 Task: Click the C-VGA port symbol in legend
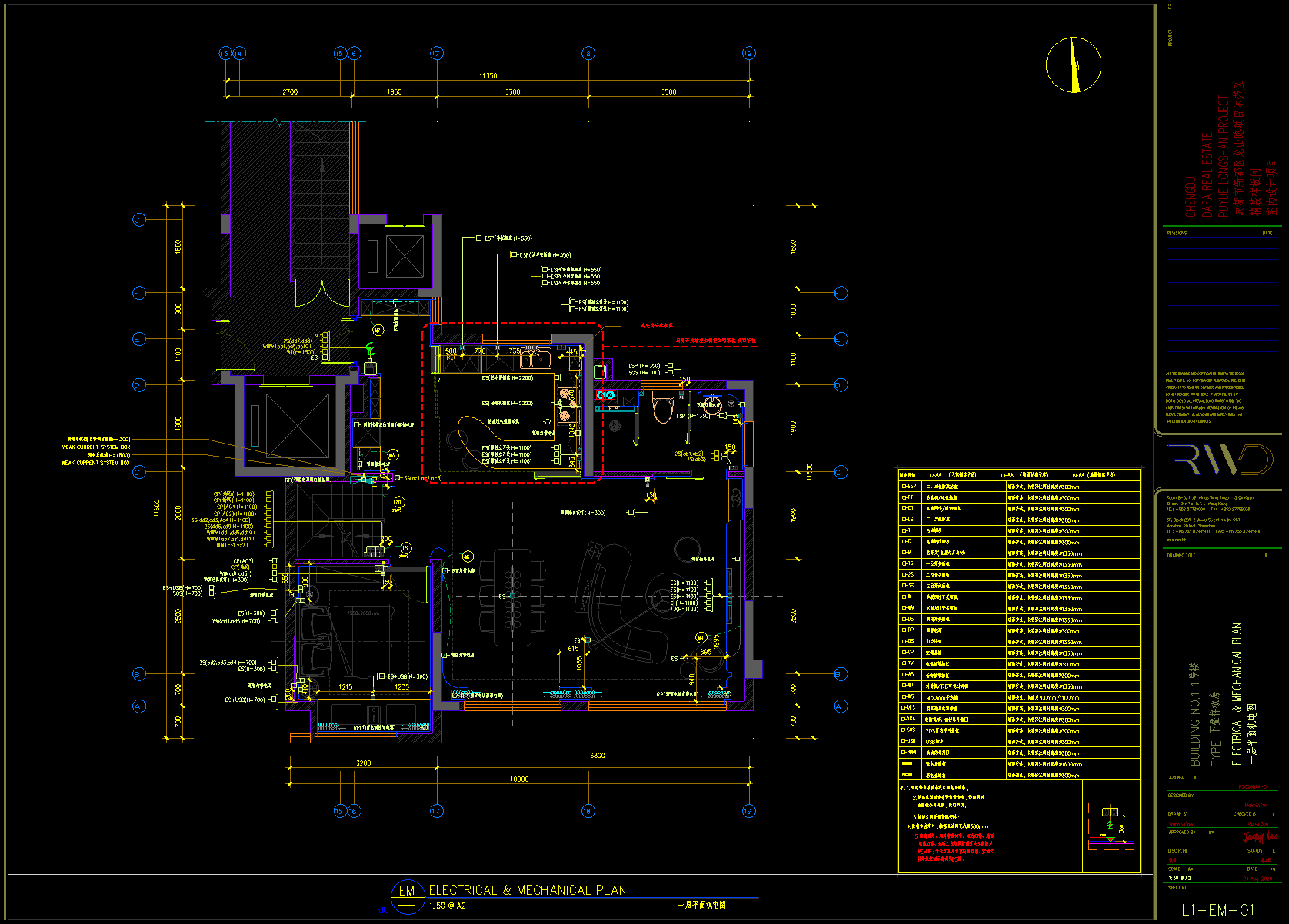click(908, 720)
